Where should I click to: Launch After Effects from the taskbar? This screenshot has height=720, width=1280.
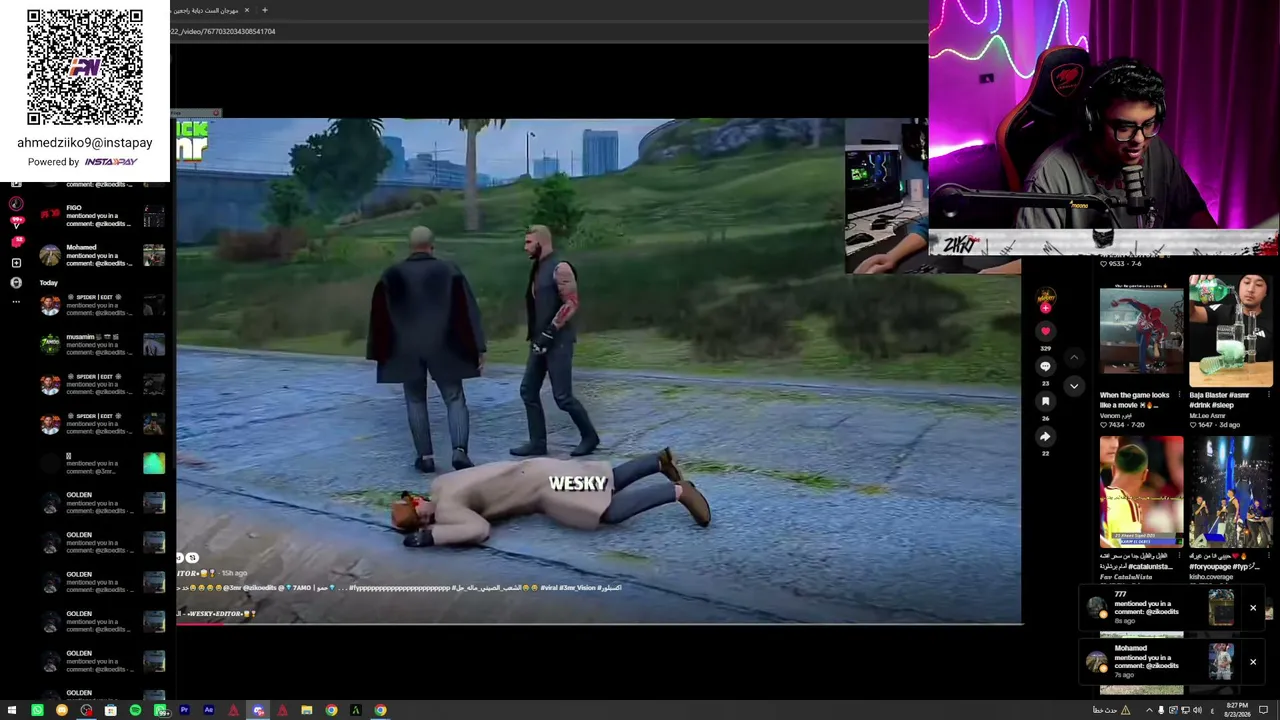pos(208,710)
